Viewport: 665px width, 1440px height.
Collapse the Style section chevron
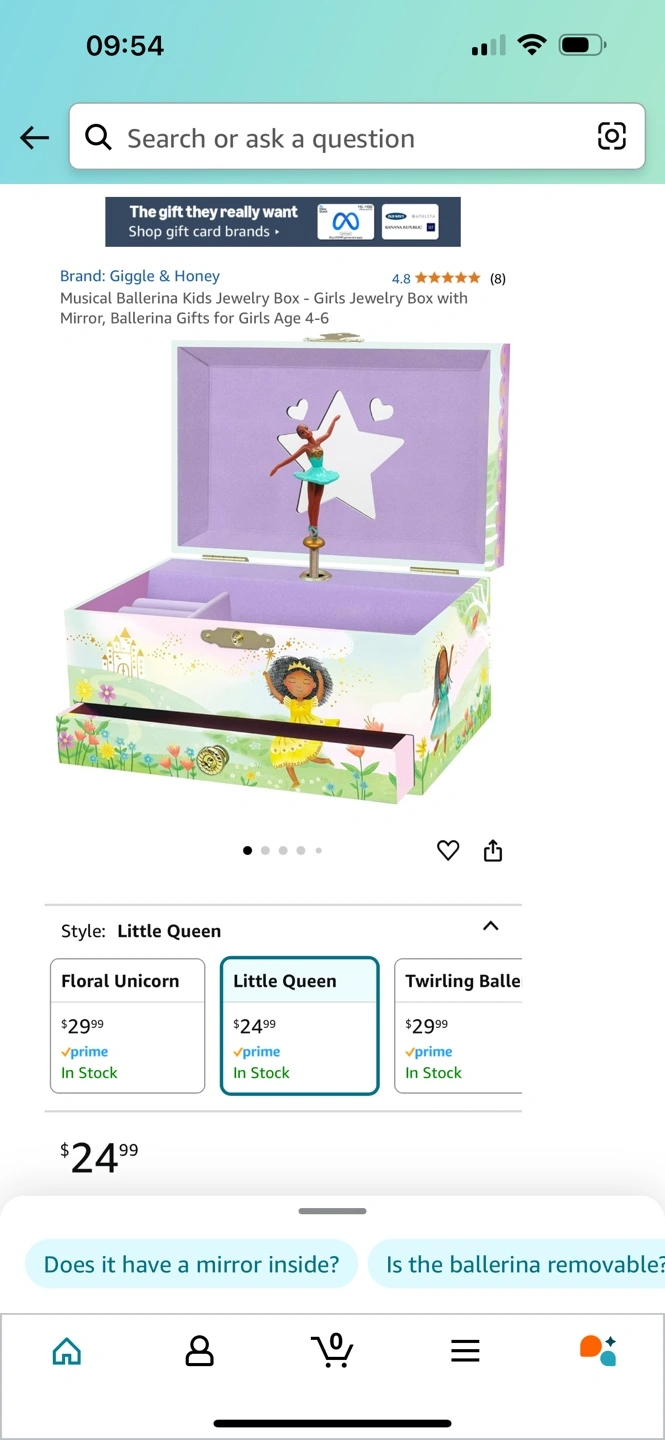pos(490,926)
